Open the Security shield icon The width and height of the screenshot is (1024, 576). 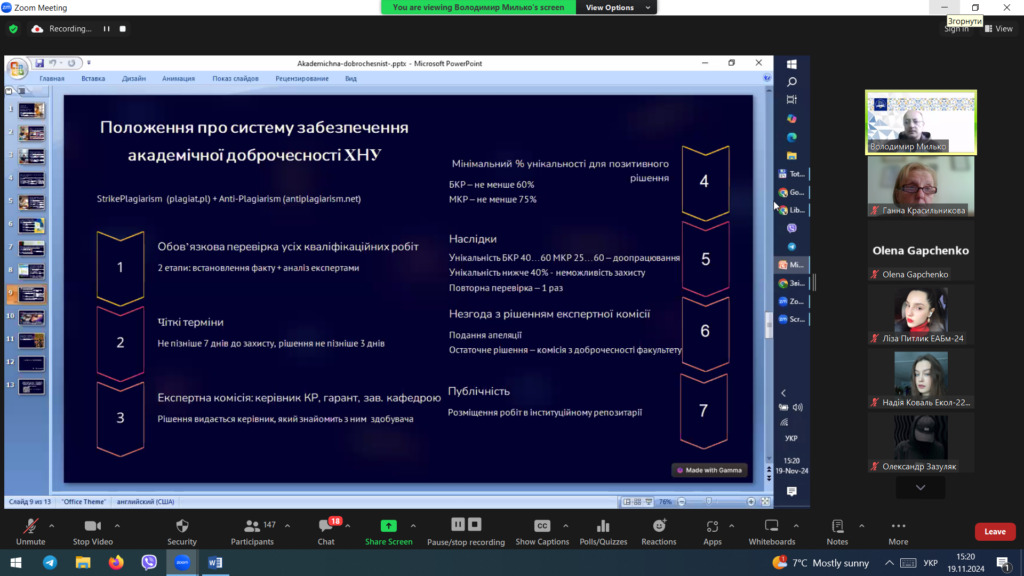click(181, 526)
